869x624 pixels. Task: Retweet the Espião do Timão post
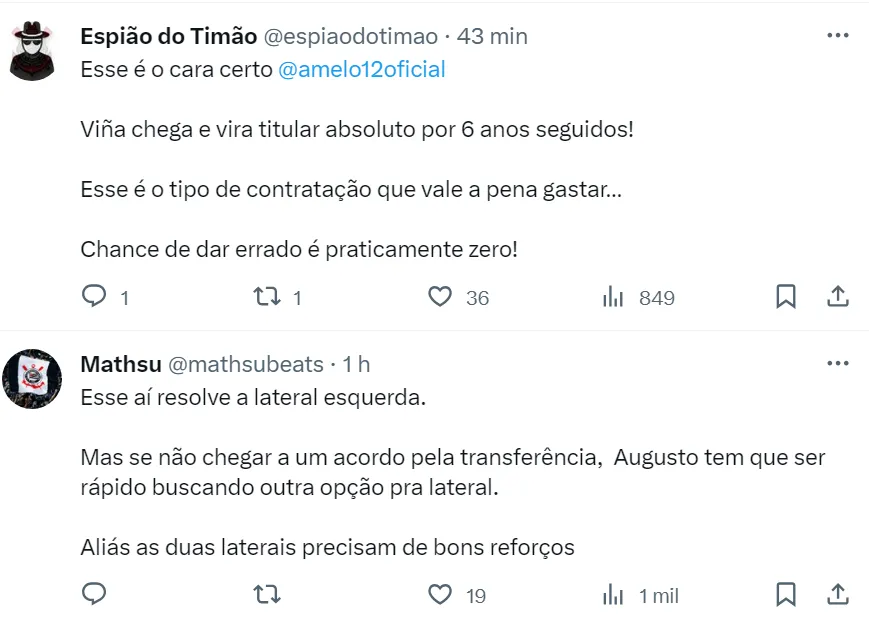(266, 297)
